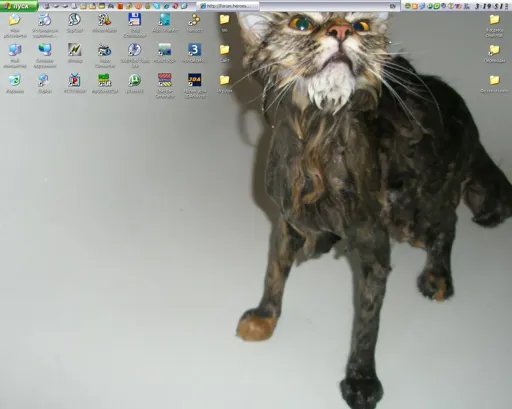Open the three yellow spheres shortcut icon
Viewport: 512px width, 409px height.
194,20
